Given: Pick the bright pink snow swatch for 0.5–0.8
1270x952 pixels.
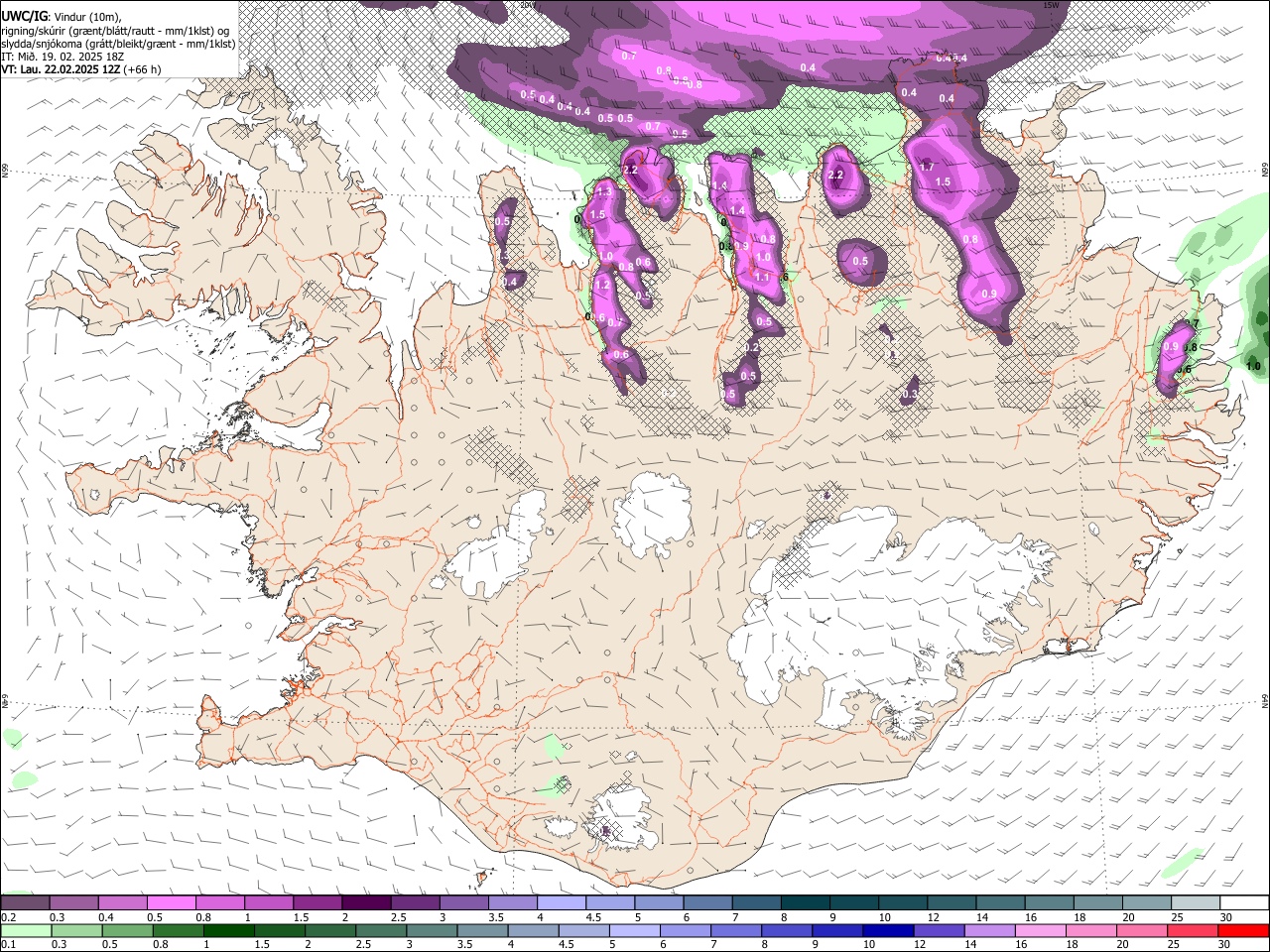Looking at the screenshot, I should click(171, 902).
